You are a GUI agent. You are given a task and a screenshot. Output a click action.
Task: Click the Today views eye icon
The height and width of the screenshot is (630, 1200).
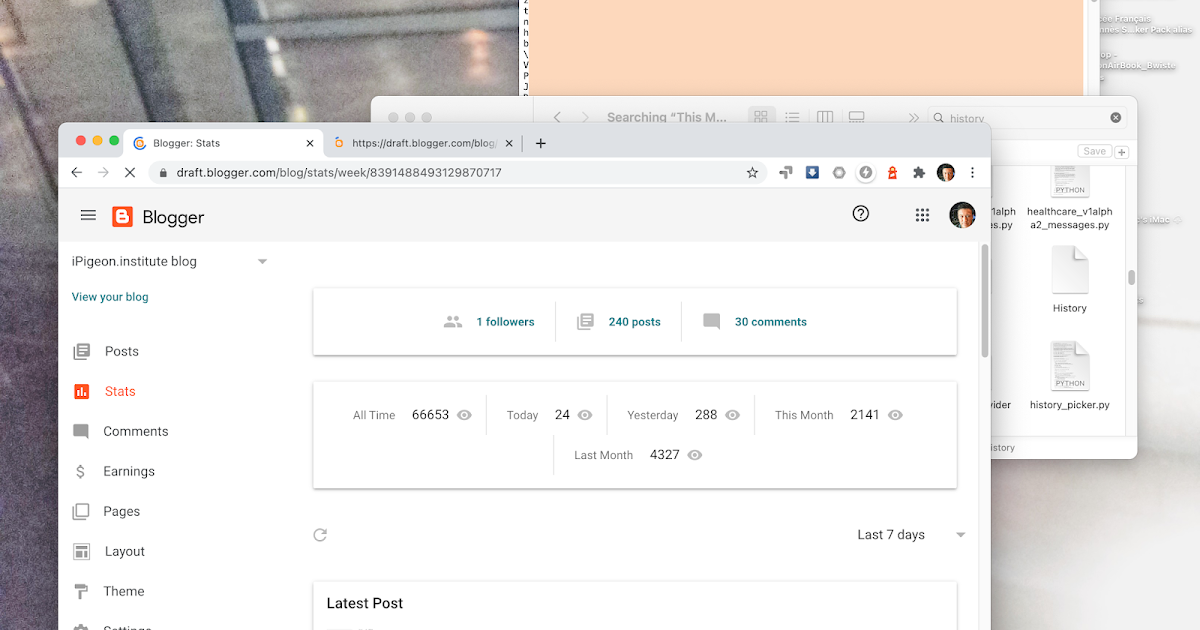585,415
